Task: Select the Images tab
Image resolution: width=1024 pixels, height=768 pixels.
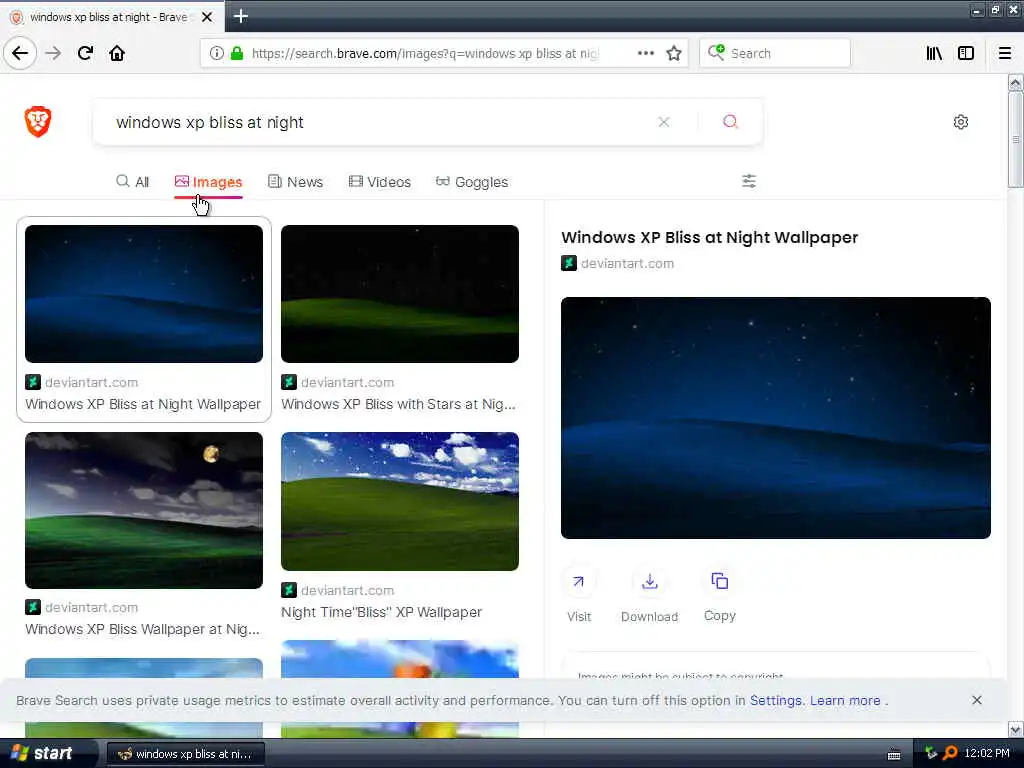Action: click(208, 182)
